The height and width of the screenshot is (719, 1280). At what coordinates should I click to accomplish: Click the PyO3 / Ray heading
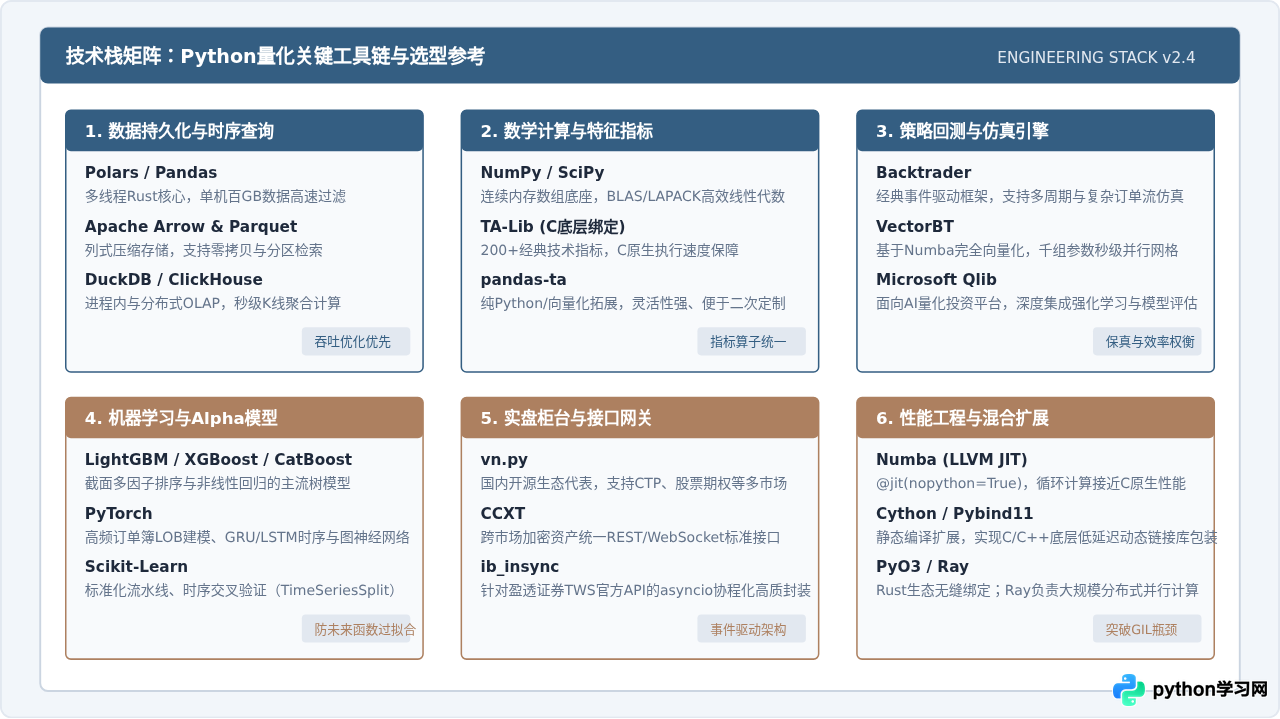click(x=922, y=567)
